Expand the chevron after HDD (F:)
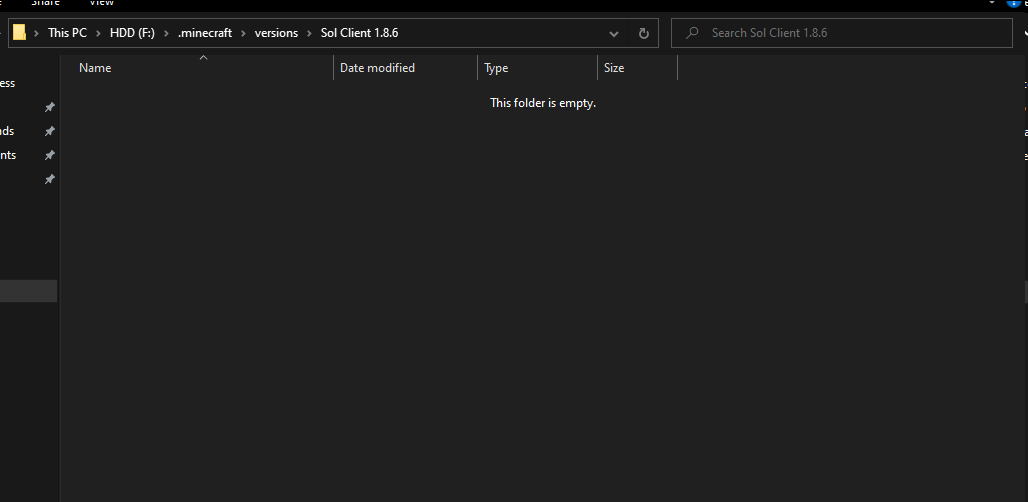This screenshot has width=1028, height=502. pyautogui.click(x=167, y=33)
